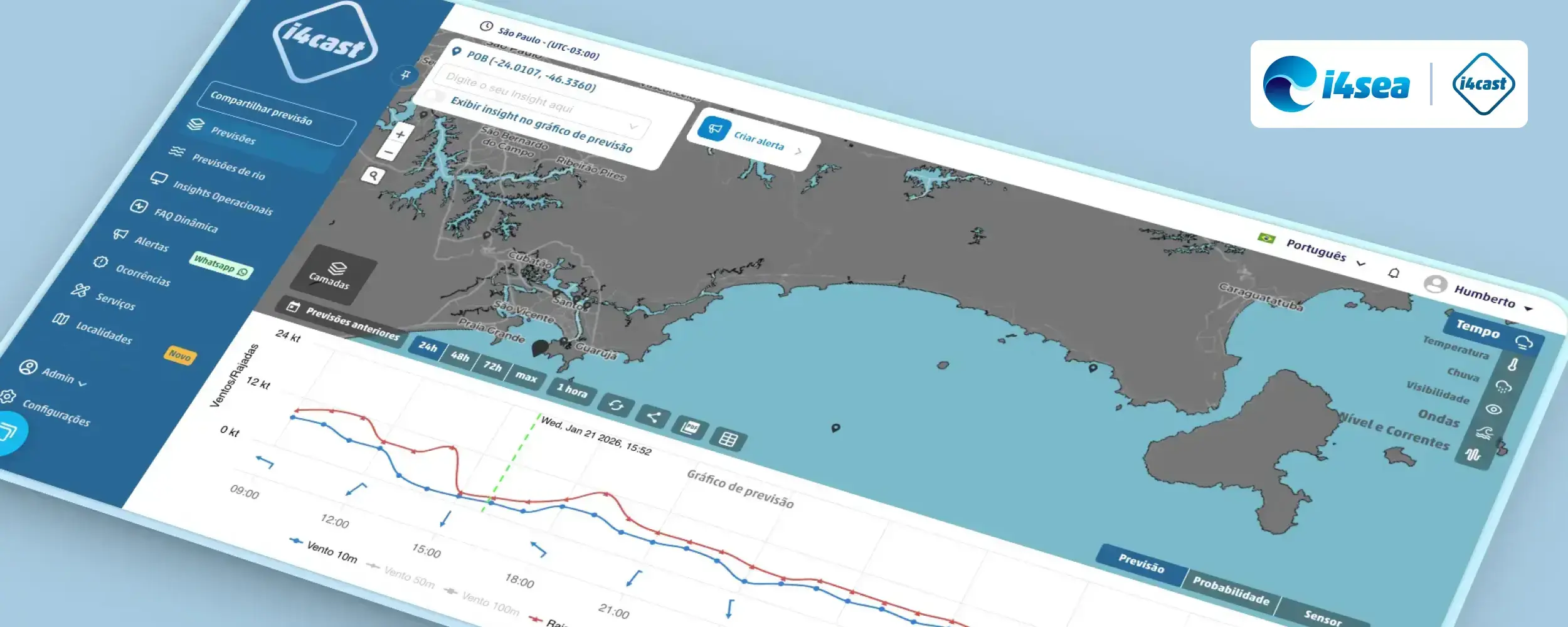
Task: Toggle Exibir insight no gráfico de previsão
Action: click(435, 96)
